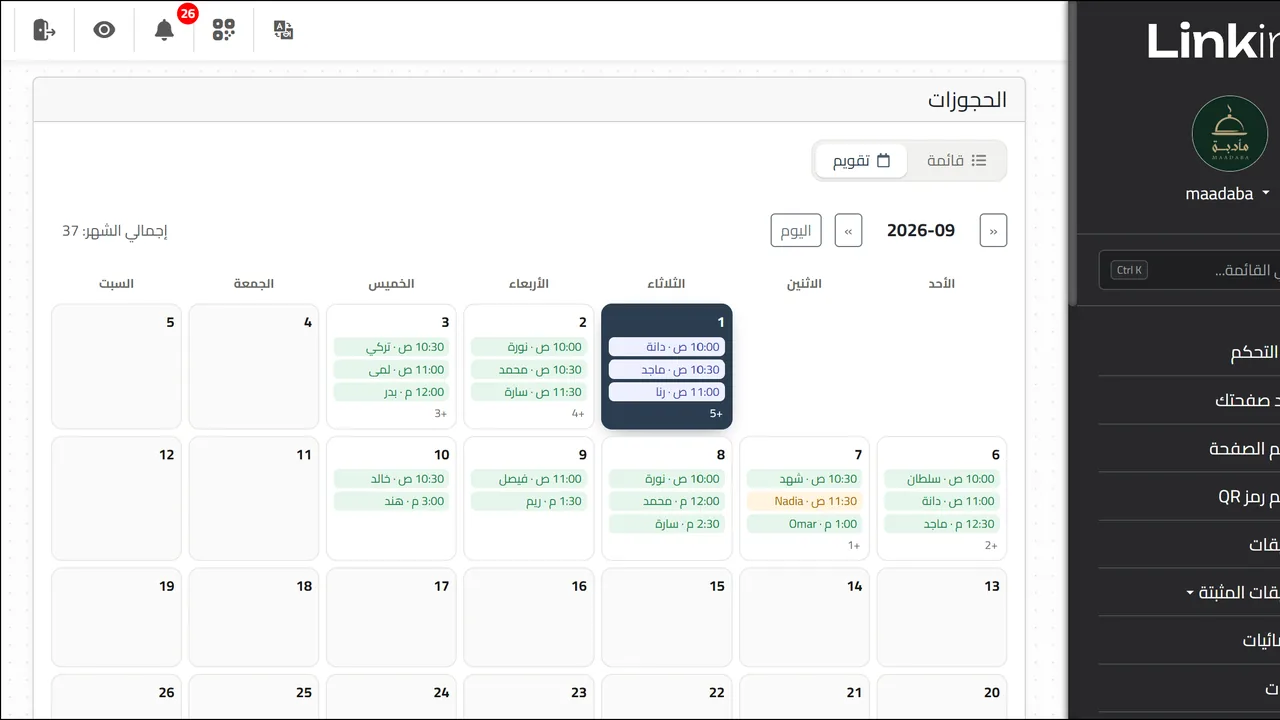This screenshot has height=720, width=1280.
Task: Toggle the eye preview icon
Action: pyautogui.click(x=104, y=30)
